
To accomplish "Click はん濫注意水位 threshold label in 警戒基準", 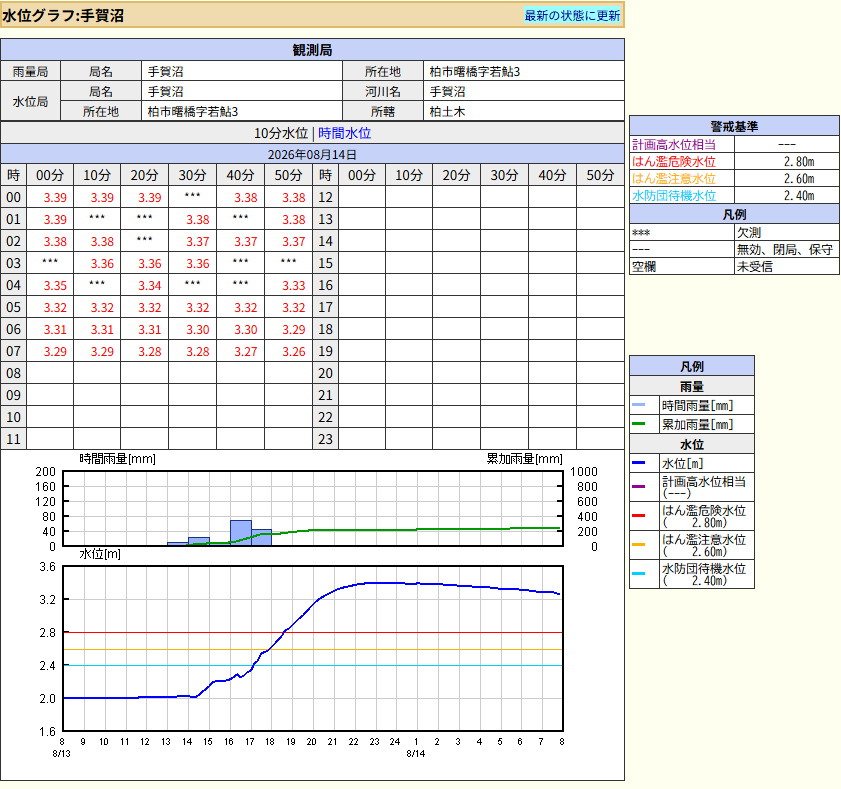I will pos(674,179).
